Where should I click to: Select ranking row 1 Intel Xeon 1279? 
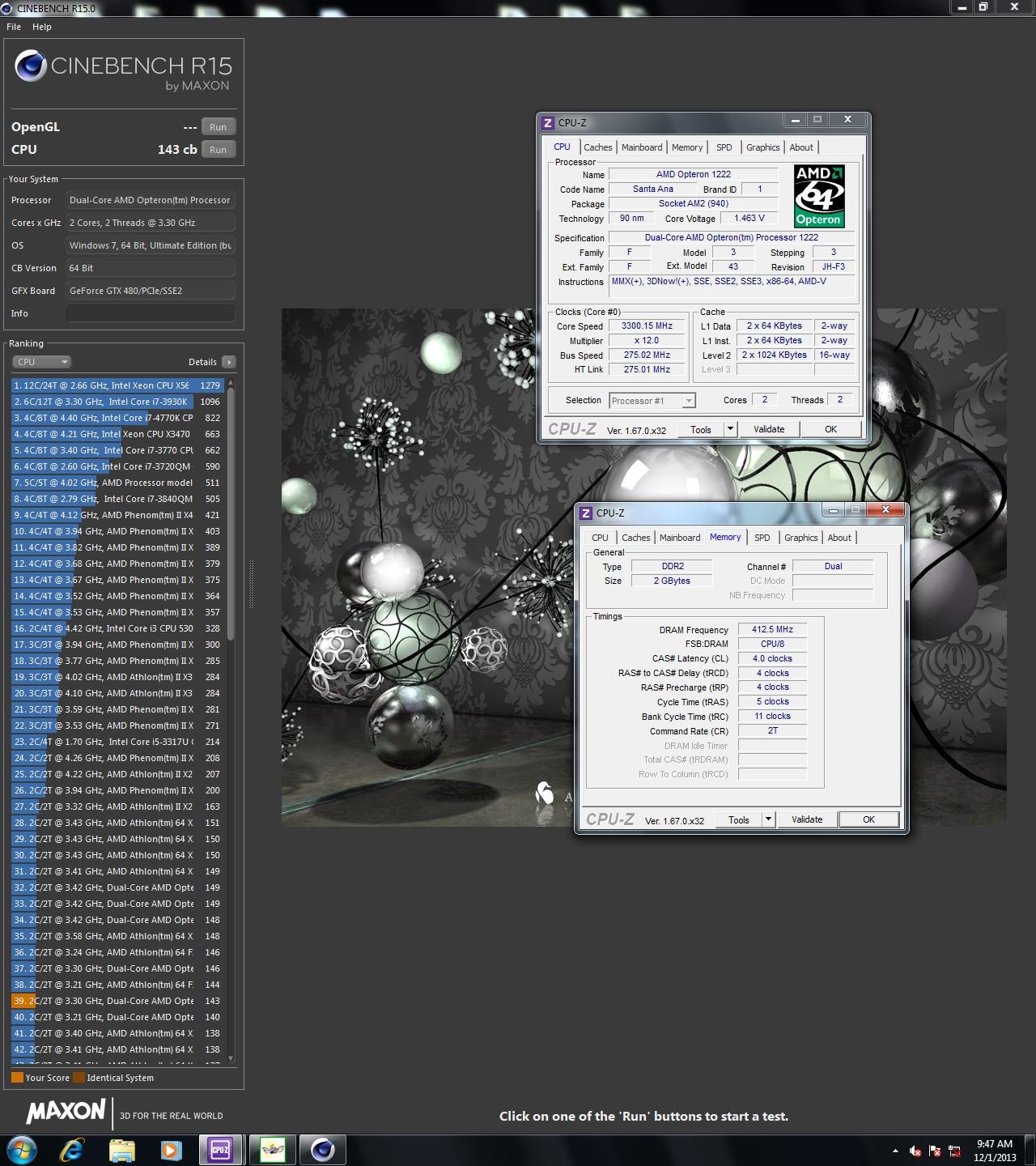coord(117,385)
